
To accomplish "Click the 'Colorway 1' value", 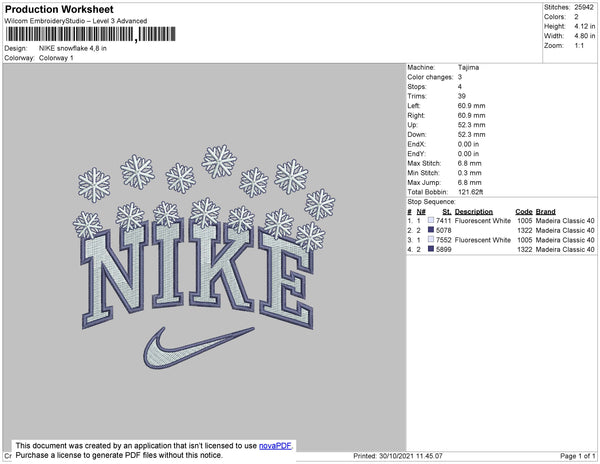I will (56, 58).
